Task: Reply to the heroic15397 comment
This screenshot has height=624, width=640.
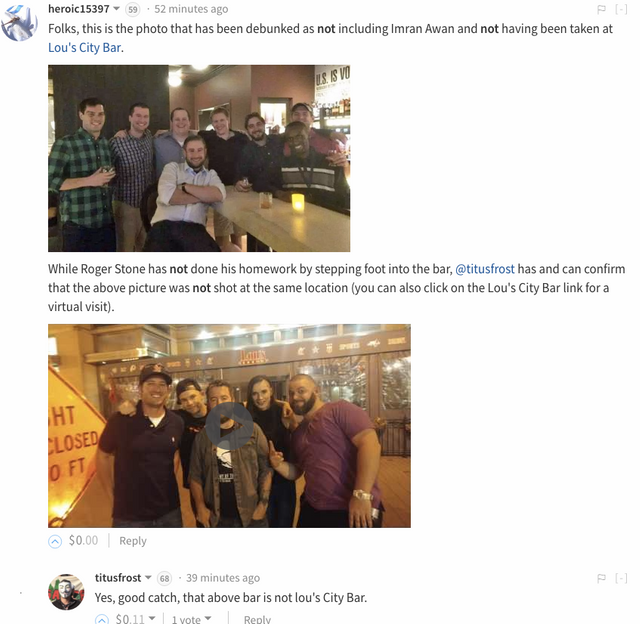Action: 133,541
